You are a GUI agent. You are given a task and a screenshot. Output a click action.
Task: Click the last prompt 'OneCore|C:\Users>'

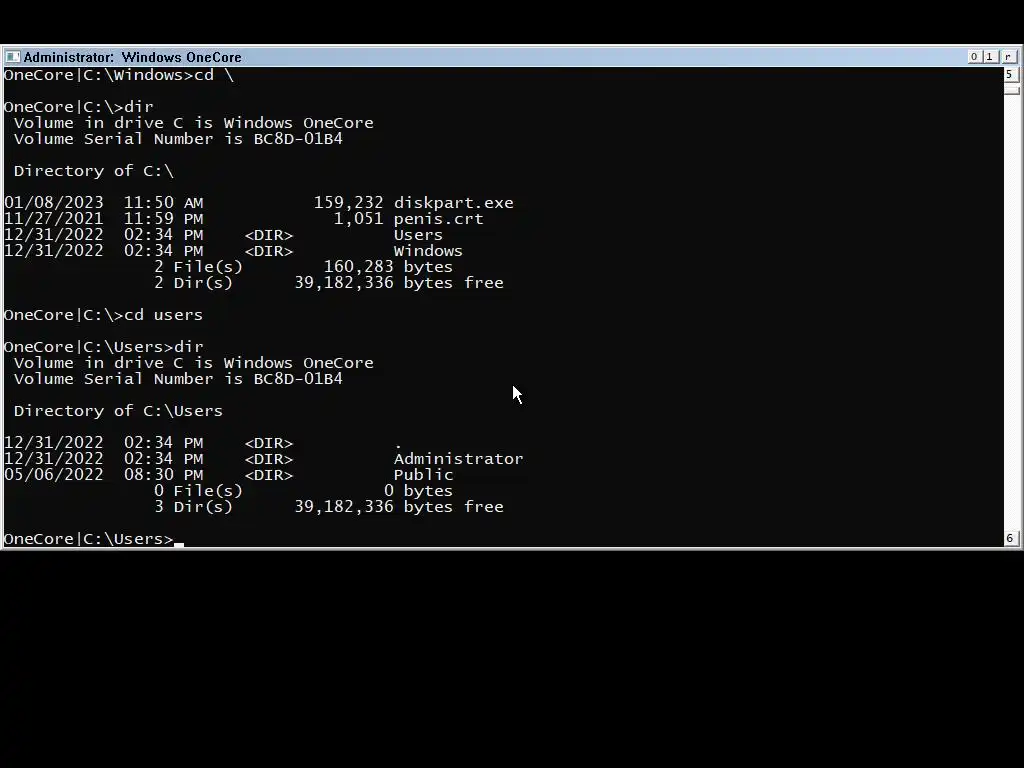(88, 539)
